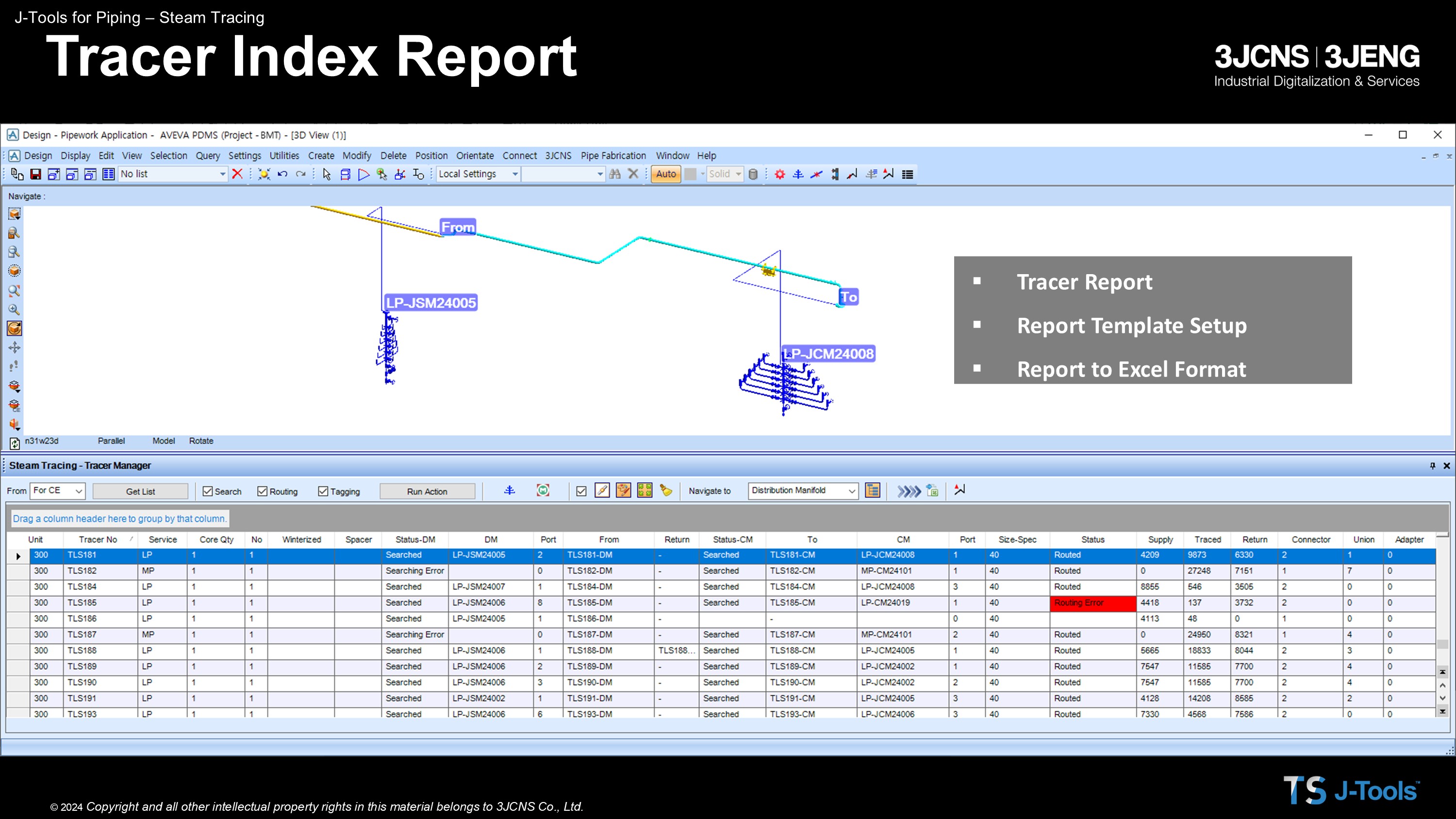Click the sun highlight icon in main toolbar

[264, 174]
